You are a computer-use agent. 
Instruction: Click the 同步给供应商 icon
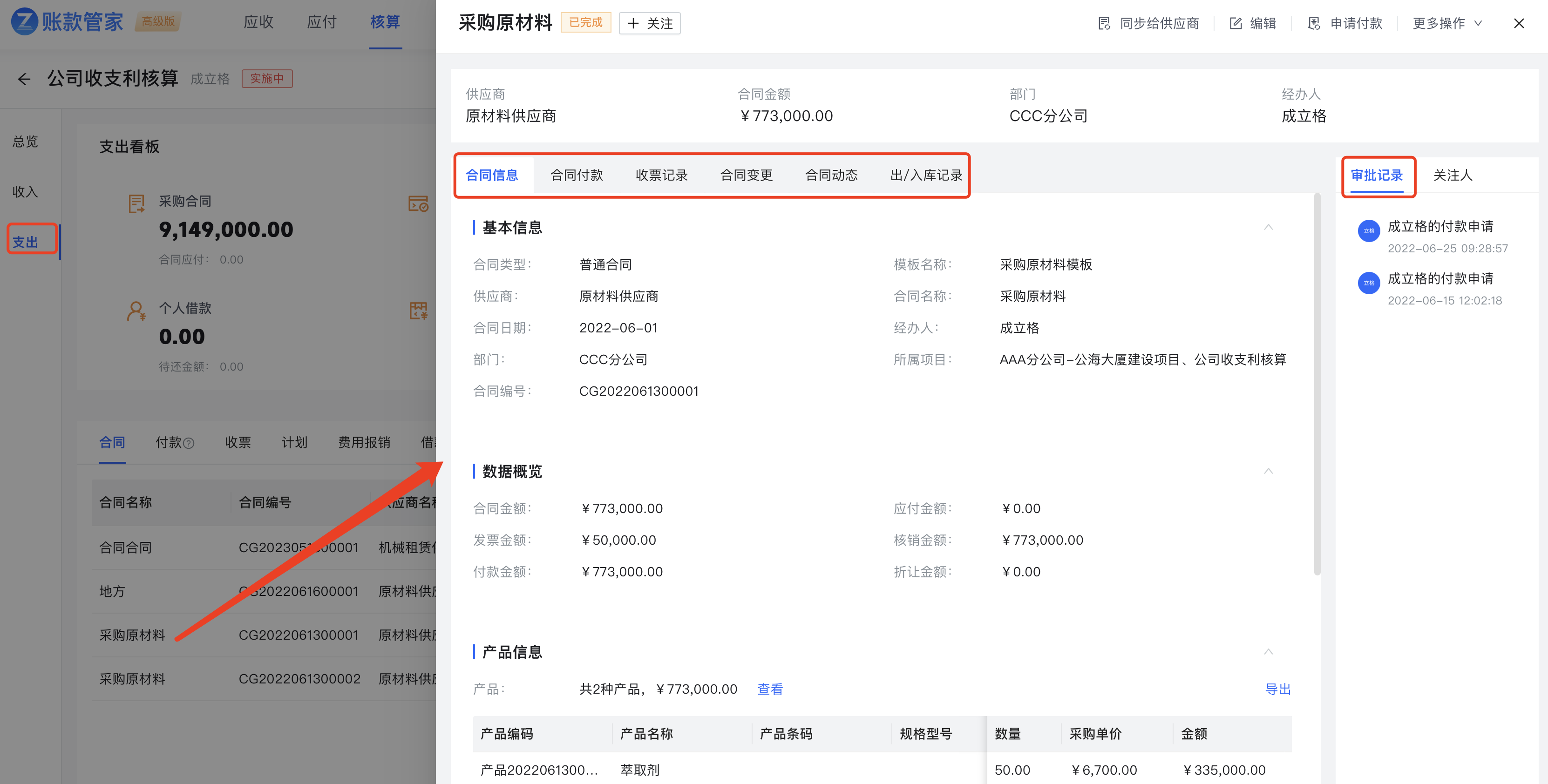(1104, 23)
